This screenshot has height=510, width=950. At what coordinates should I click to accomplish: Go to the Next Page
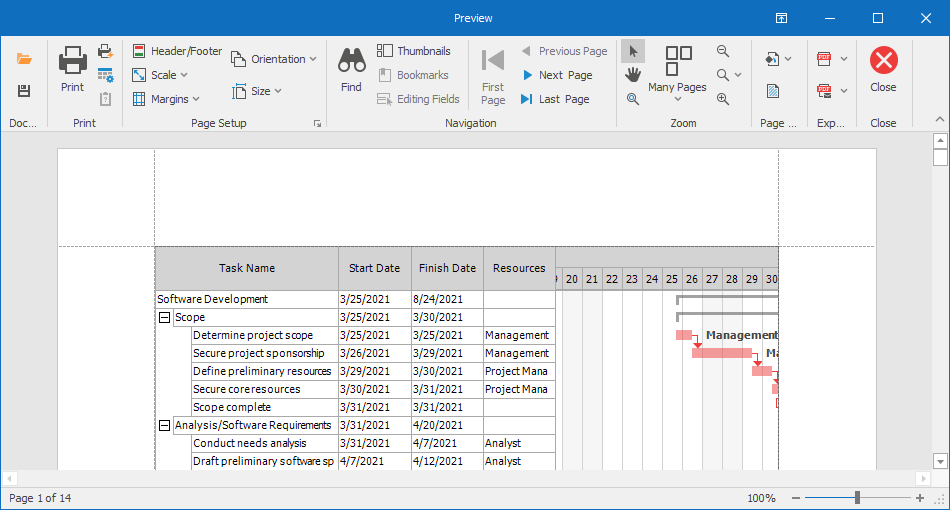click(557, 75)
